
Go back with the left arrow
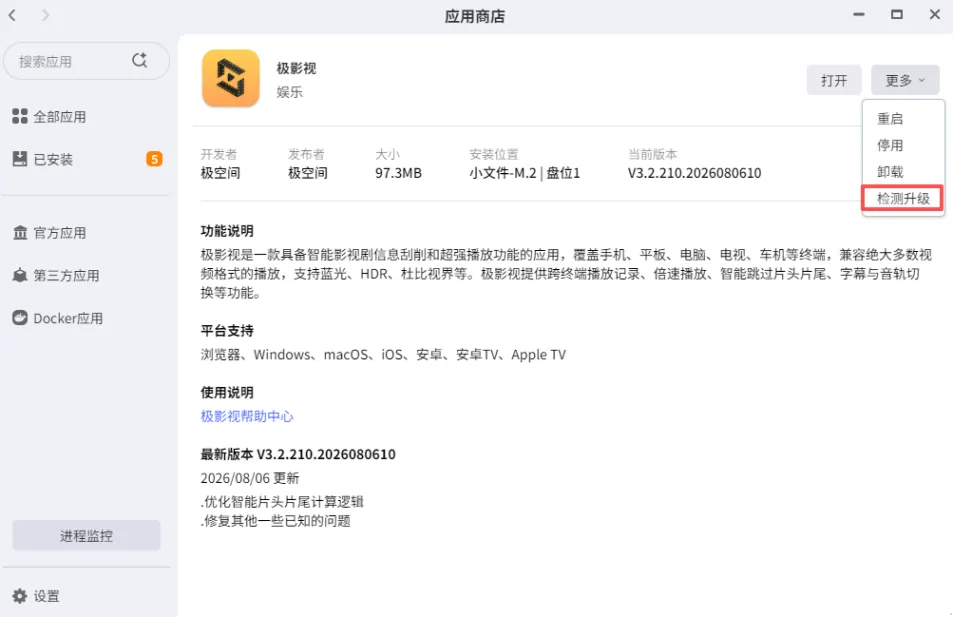click(12, 15)
